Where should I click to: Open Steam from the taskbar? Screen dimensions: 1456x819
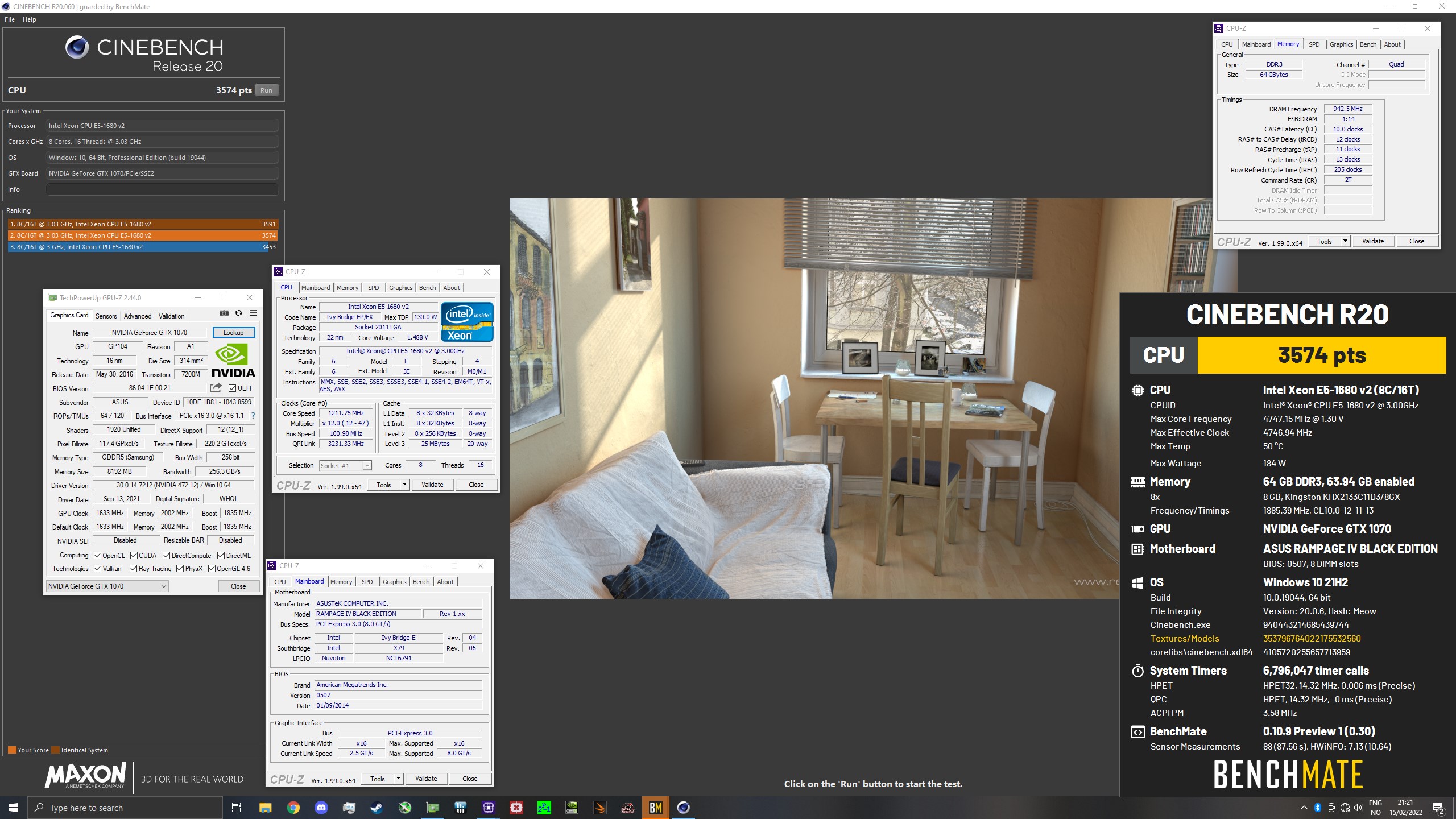[377, 808]
